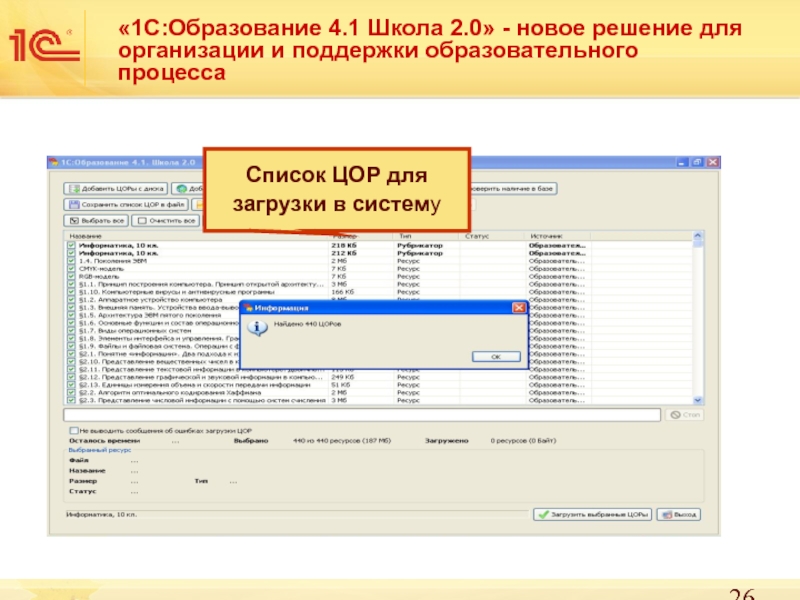Minimize the 1С:Образование window
This screenshot has width=800, height=600.
[682, 162]
